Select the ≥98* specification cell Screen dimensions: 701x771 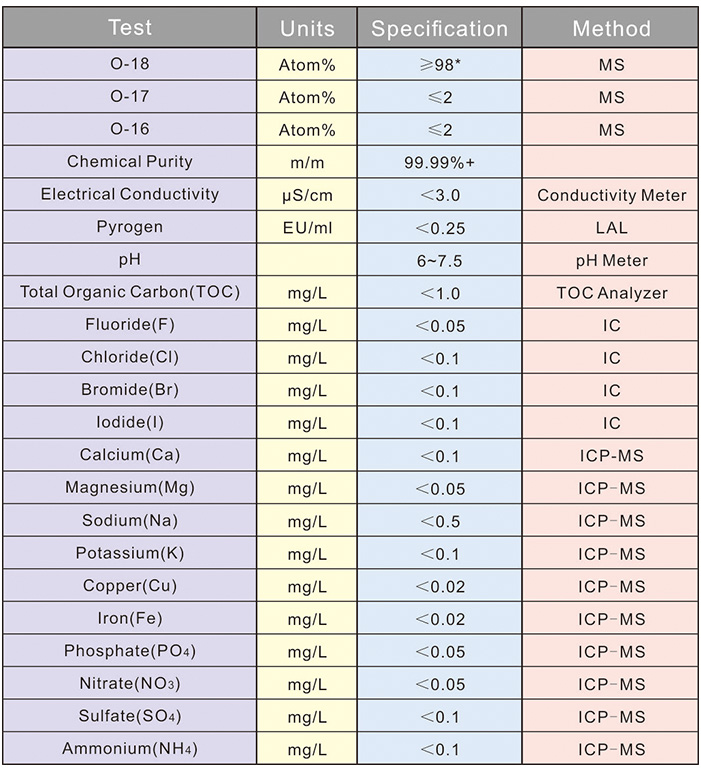point(439,64)
